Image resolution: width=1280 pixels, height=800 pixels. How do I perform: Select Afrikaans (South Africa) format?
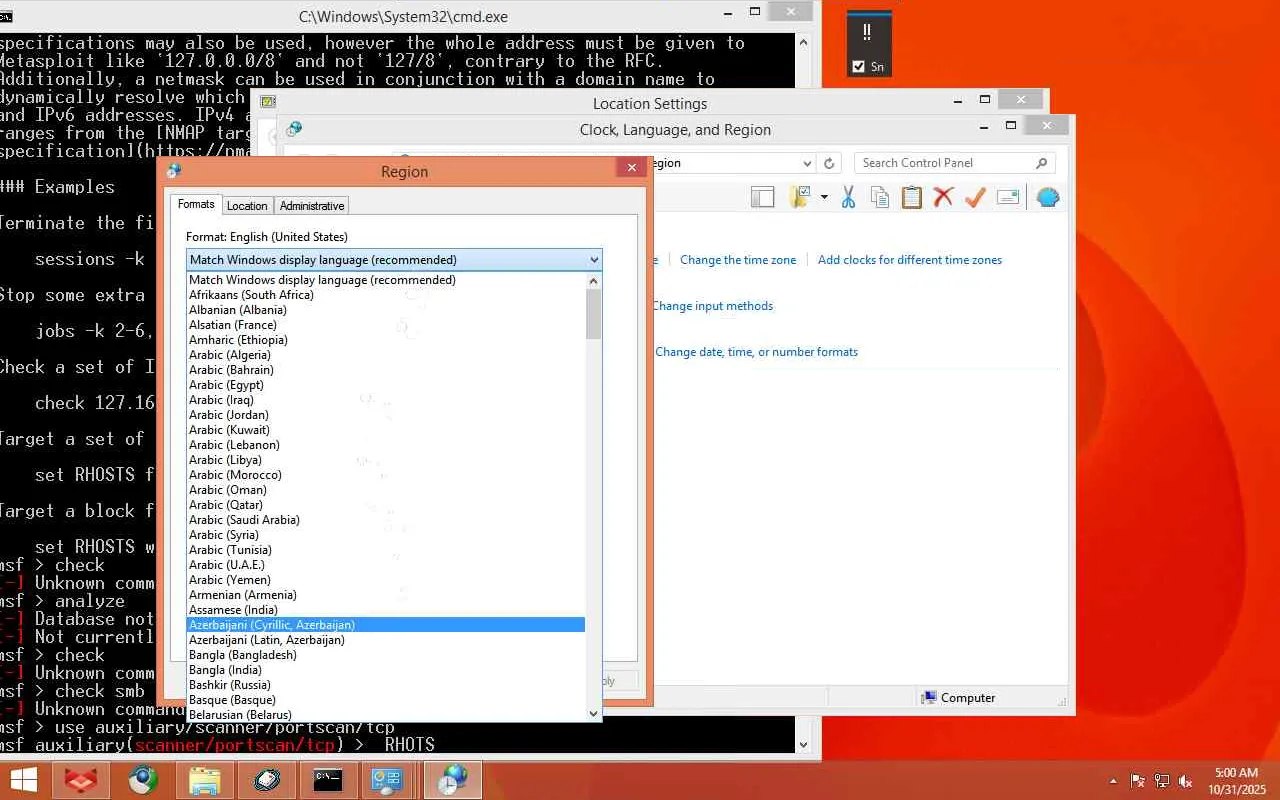click(x=386, y=295)
